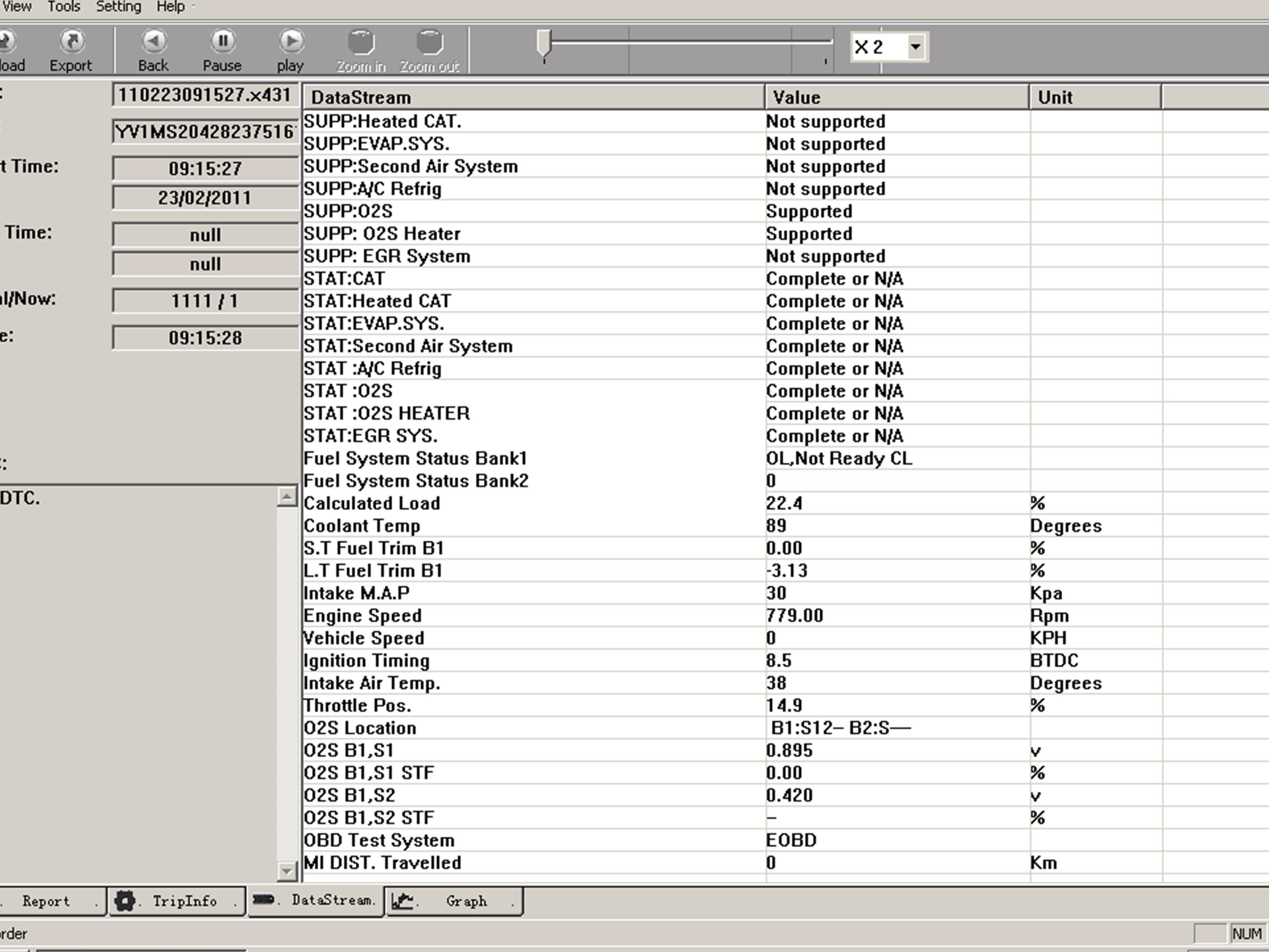Screen dimensions: 1269x952
Task: Click the Zoom out icon
Action: pyautogui.click(x=429, y=42)
